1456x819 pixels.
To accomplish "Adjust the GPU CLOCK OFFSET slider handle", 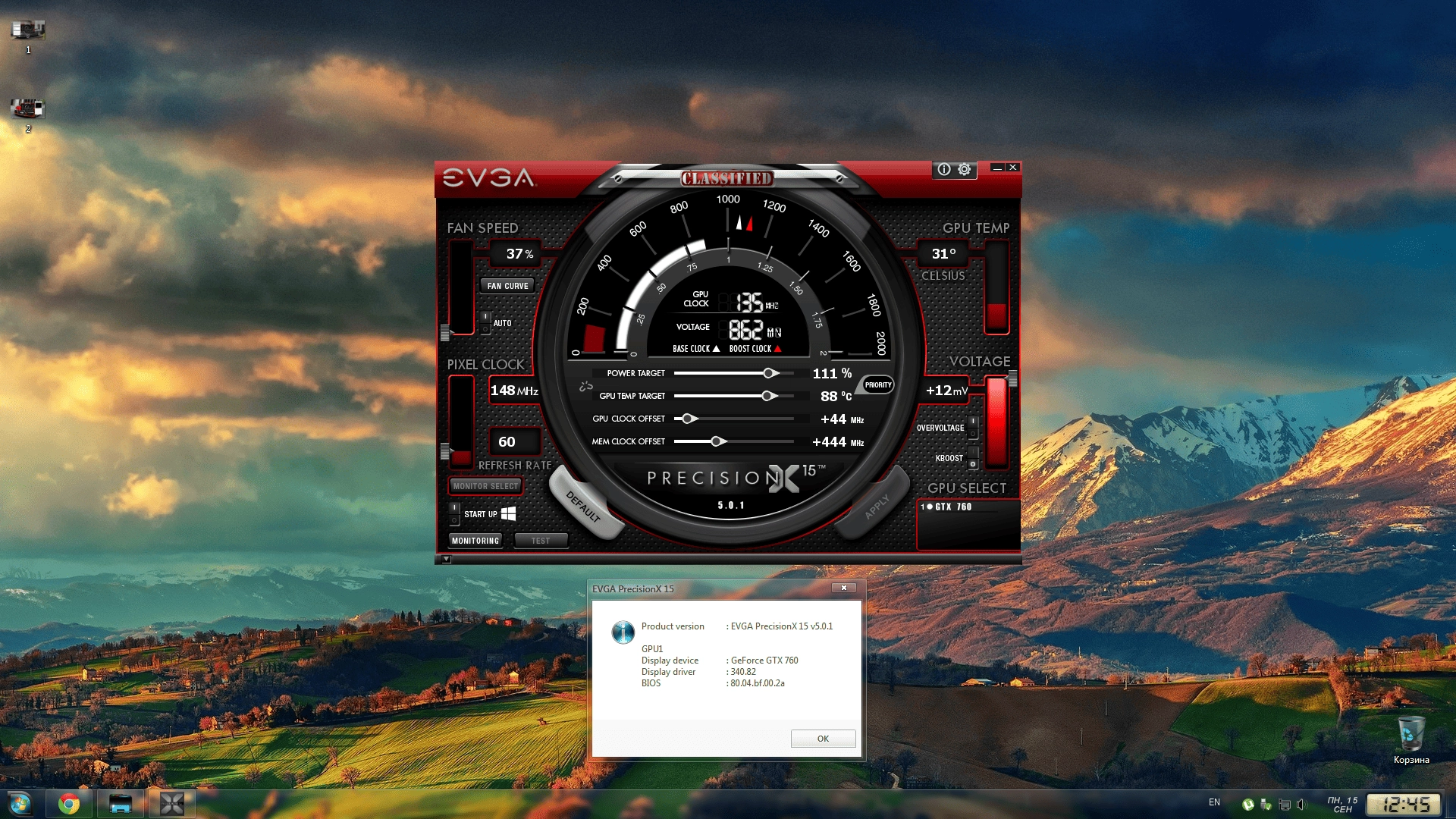I will point(689,419).
